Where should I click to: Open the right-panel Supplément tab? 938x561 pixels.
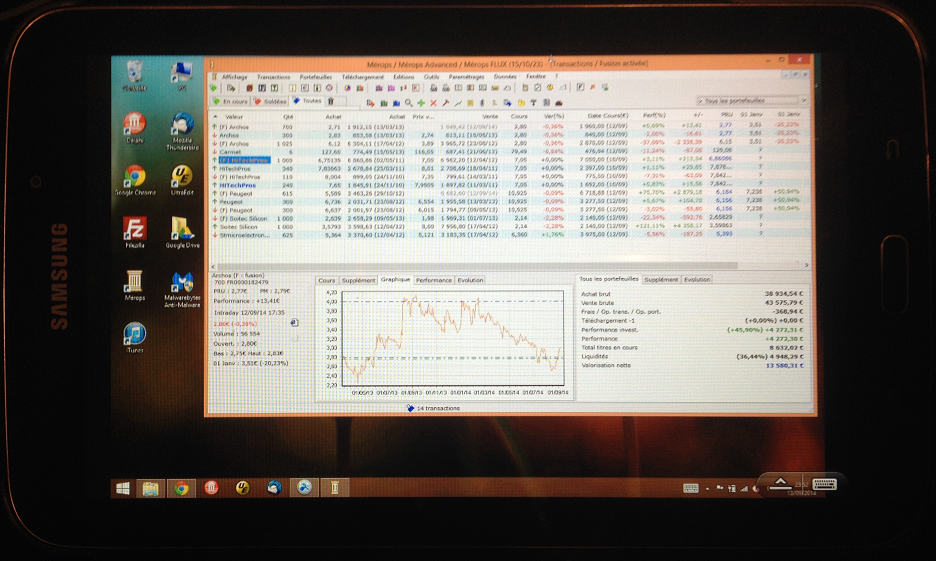pyautogui.click(x=661, y=279)
